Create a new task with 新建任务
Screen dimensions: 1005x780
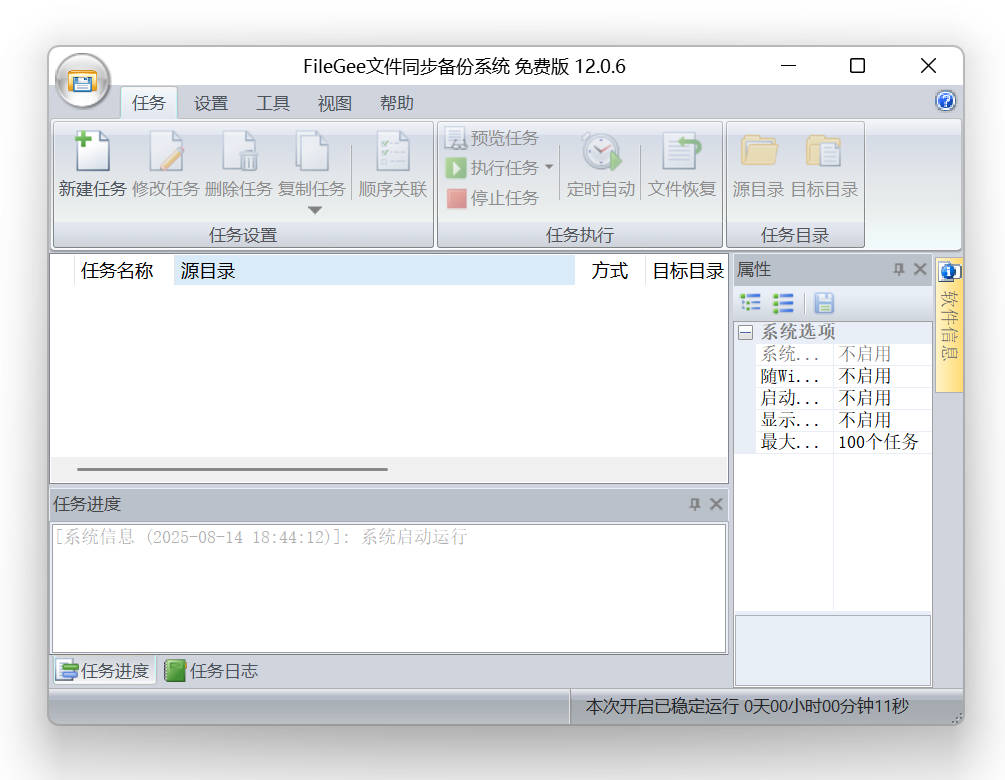pyautogui.click(x=92, y=164)
